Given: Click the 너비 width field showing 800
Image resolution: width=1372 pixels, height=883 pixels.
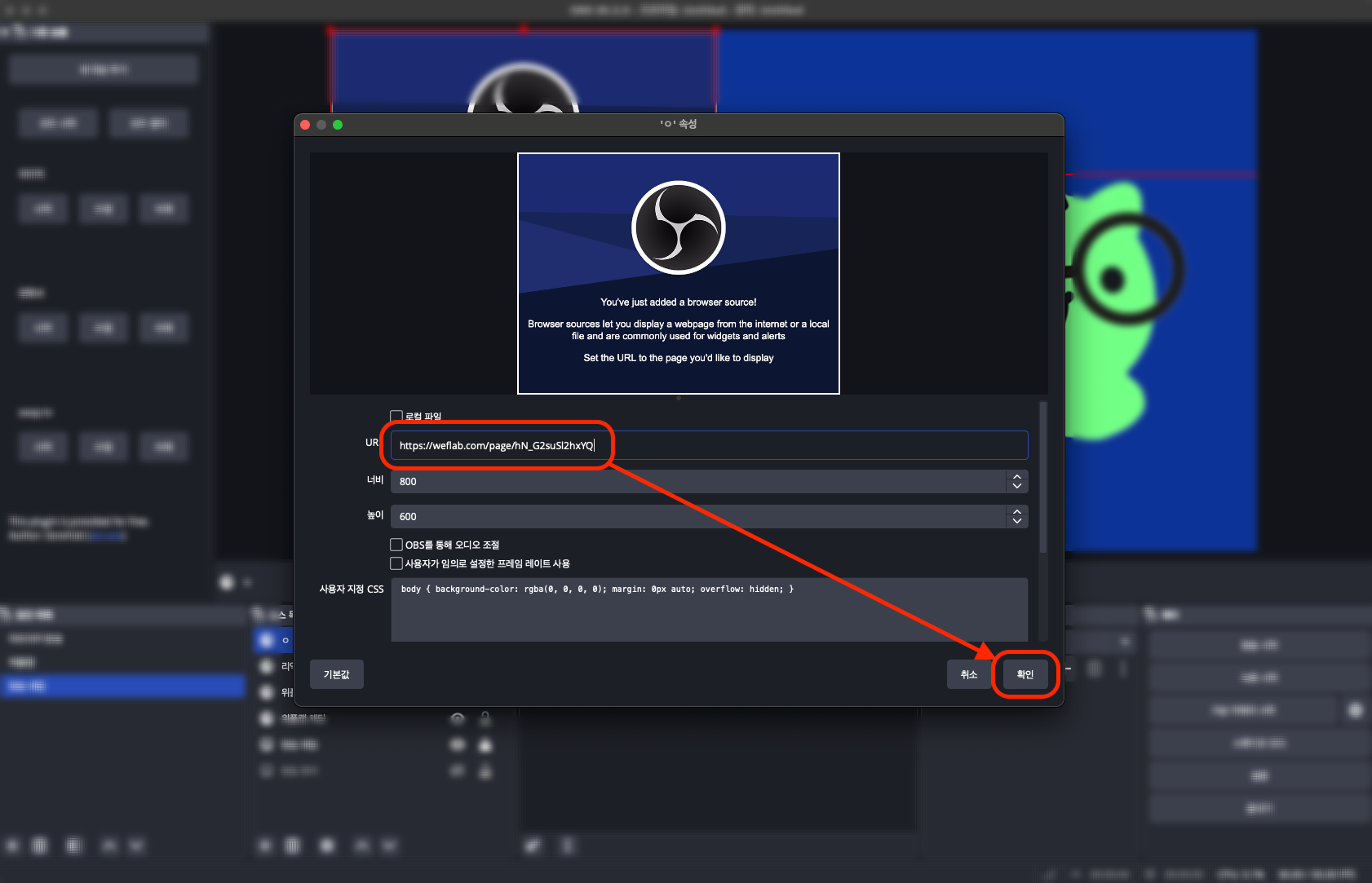Looking at the screenshot, I should click(698, 481).
